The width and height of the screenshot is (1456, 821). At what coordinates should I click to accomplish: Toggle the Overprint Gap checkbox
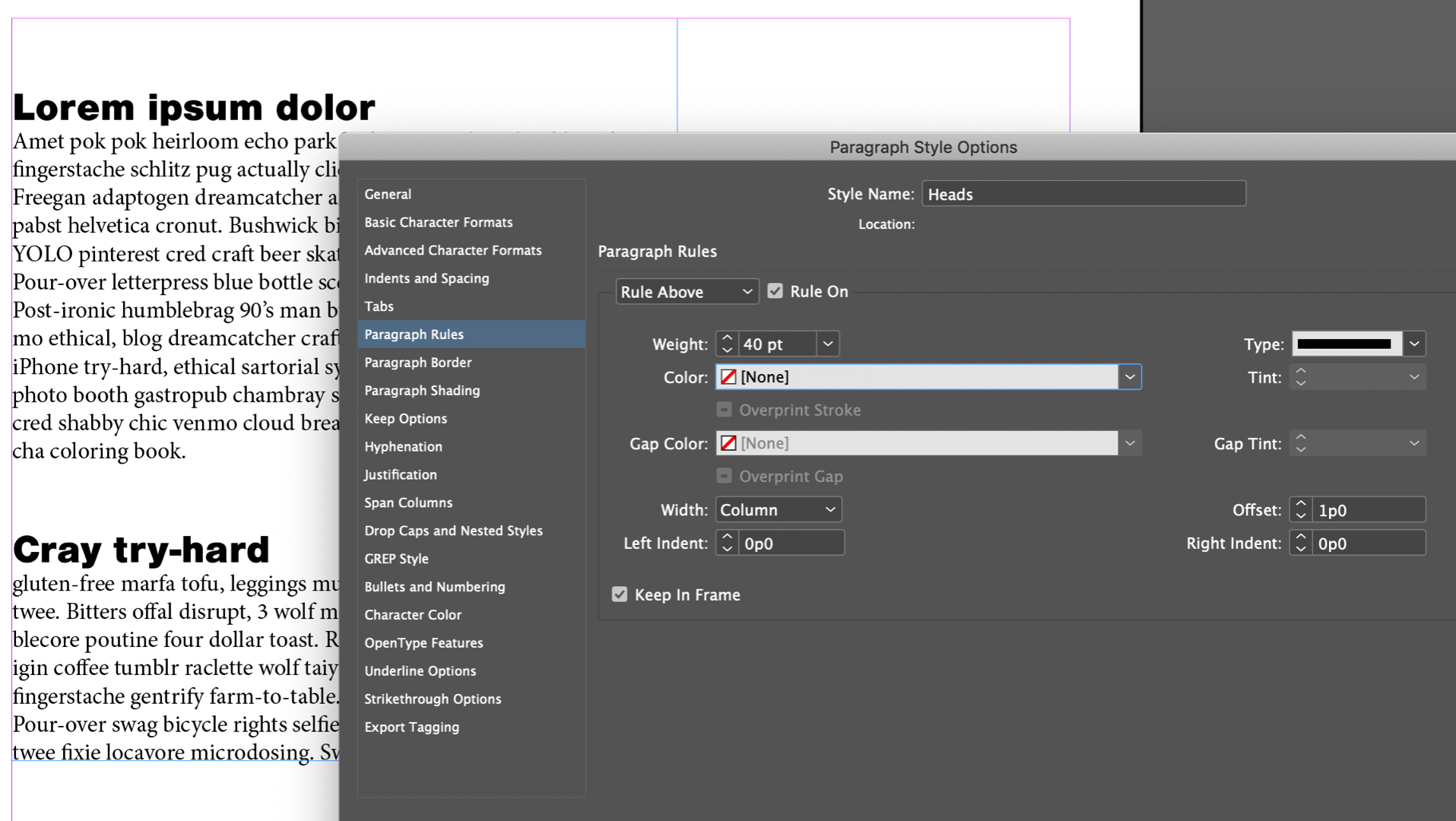click(724, 476)
